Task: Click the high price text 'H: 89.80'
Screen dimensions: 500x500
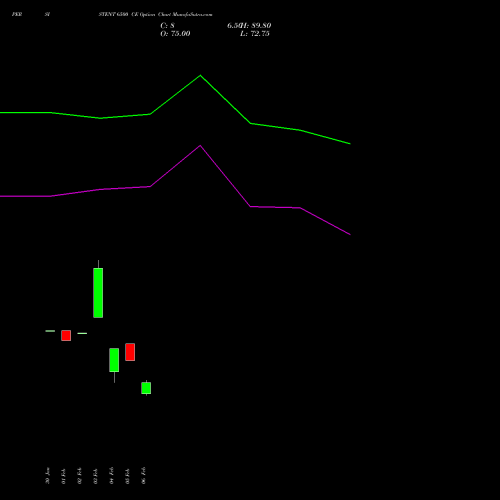Action: (256, 26)
